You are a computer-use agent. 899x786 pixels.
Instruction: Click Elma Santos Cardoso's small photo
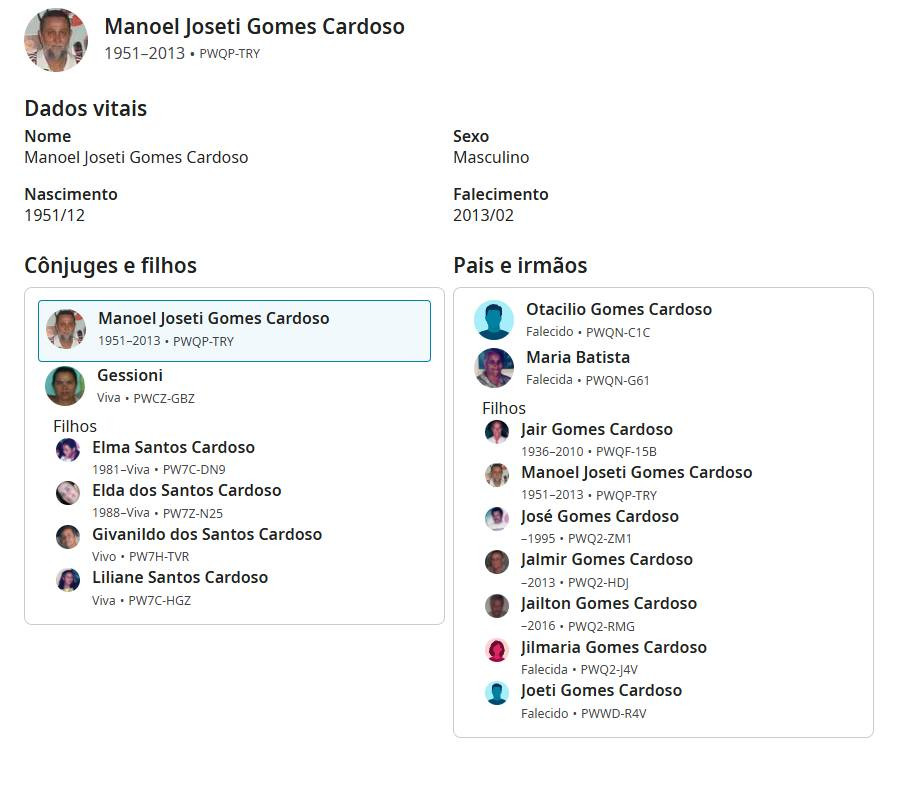click(68, 450)
